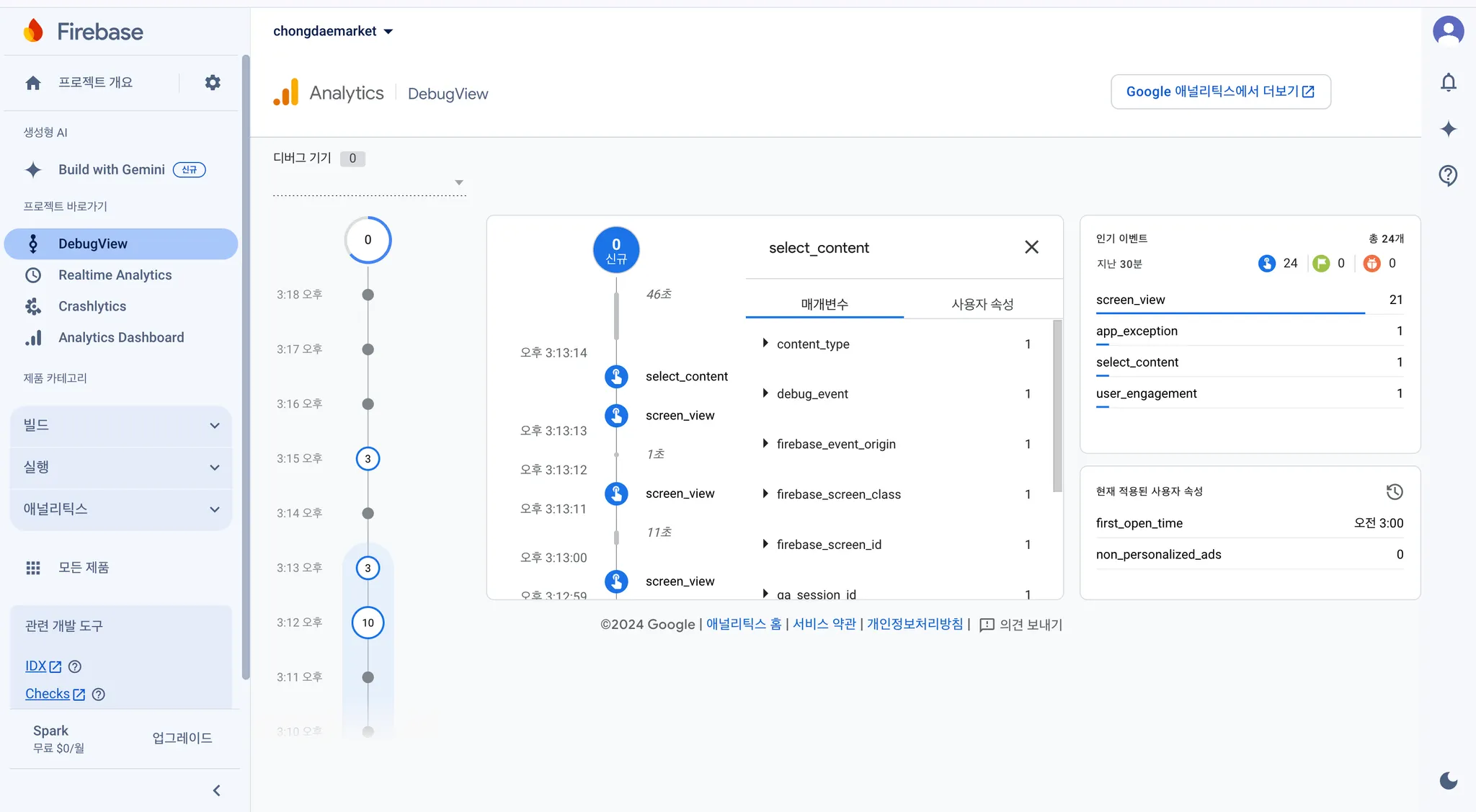Click the help question mark icon
Image resolution: width=1476 pixels, height=812 pixels.
pyautogui.click(x=1449, y=175)
